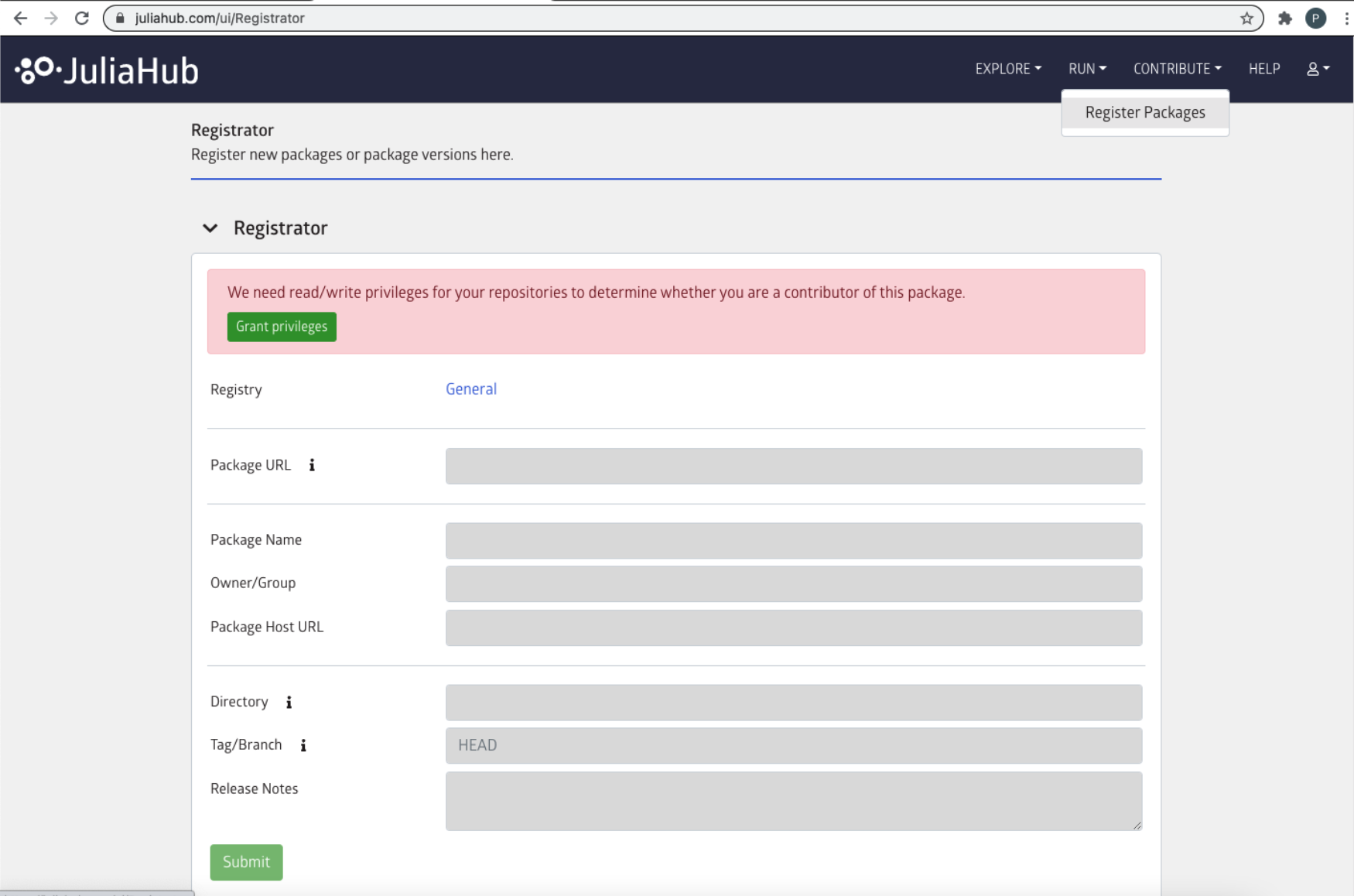Click the 'Register new packages or package versions here.' text
The image size is (1354, 896).
[352, 155]
